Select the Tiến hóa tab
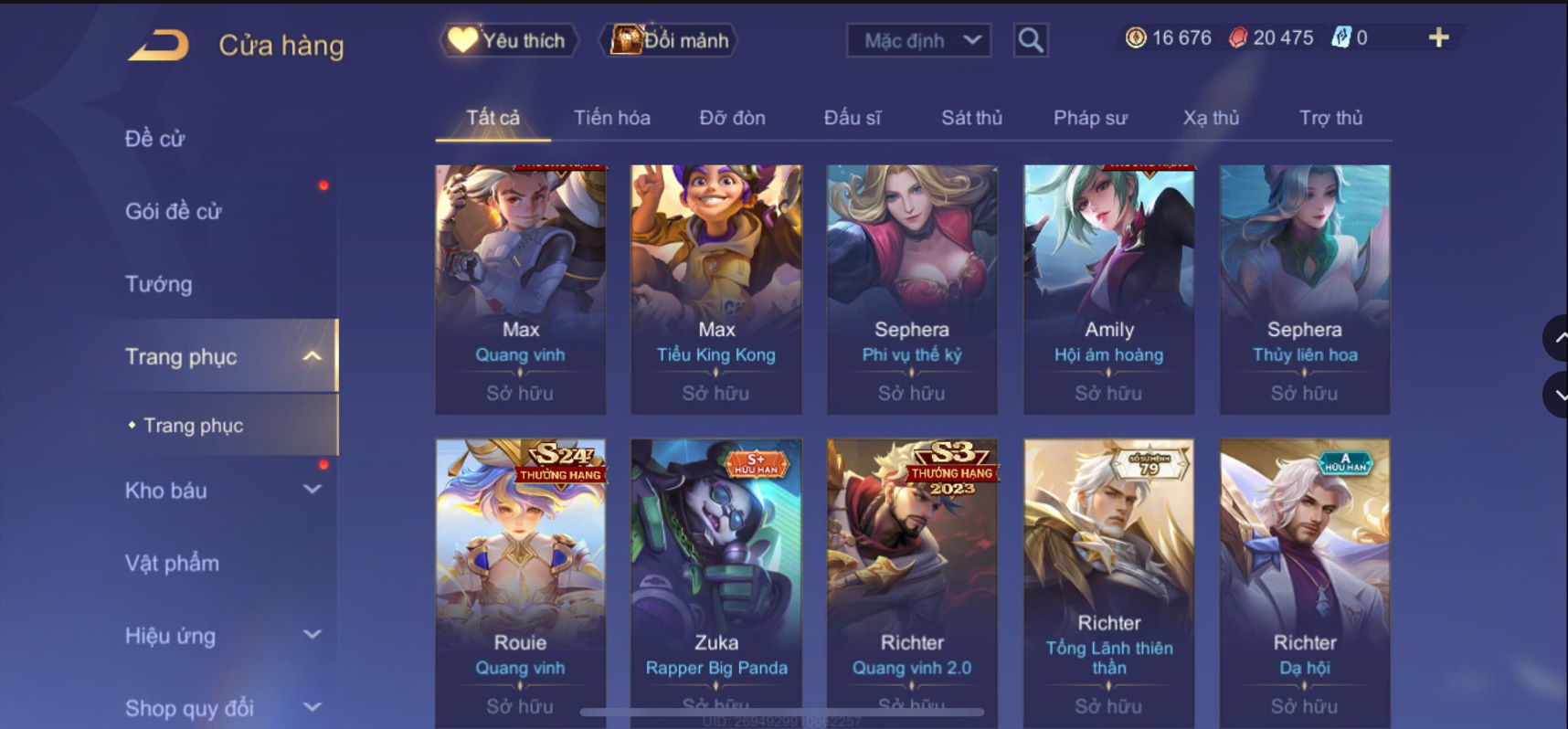The width and height of the screenshot is (1568, 729). click(611, 118)
